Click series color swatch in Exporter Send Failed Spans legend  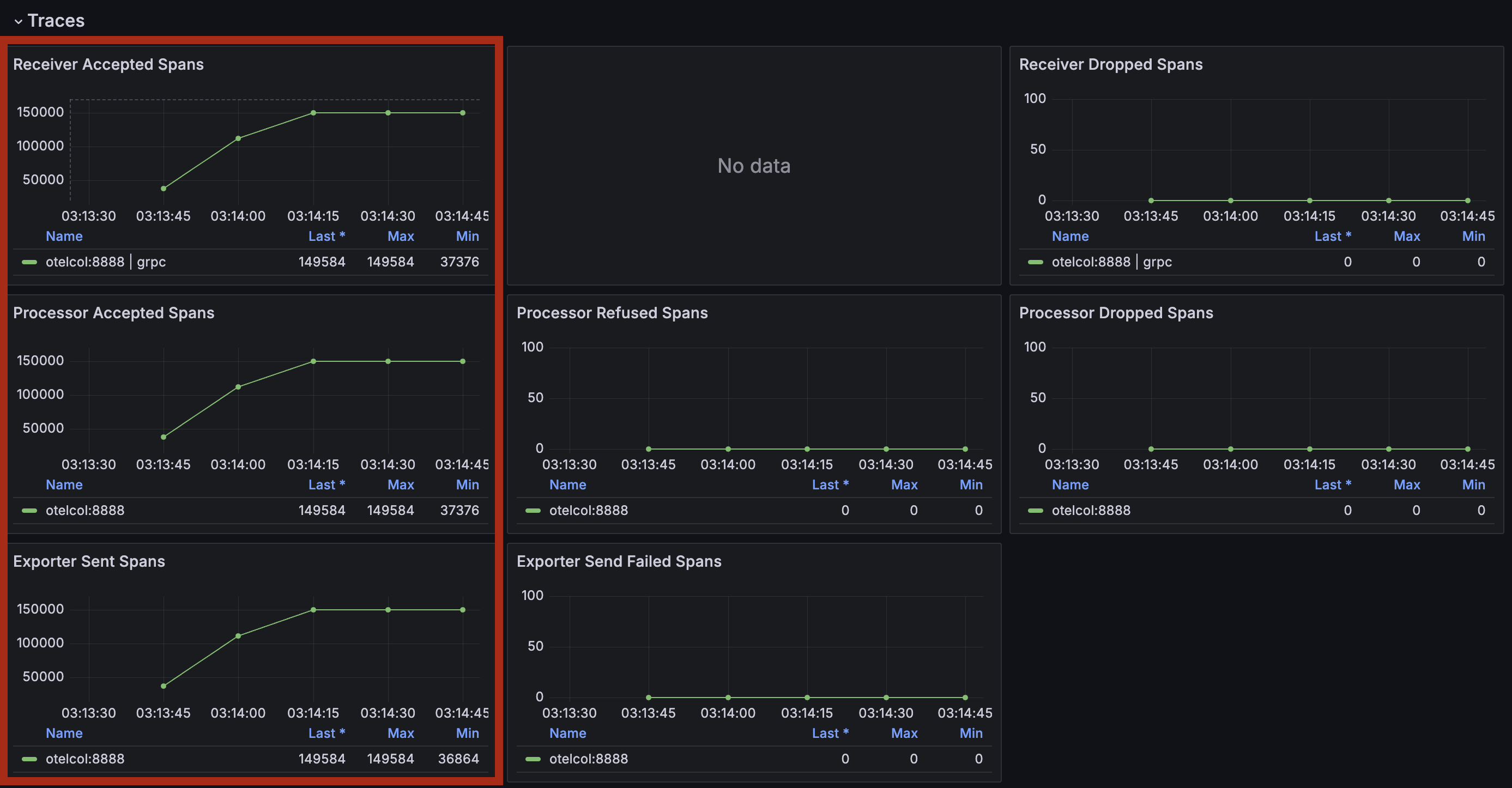[533, 759]
